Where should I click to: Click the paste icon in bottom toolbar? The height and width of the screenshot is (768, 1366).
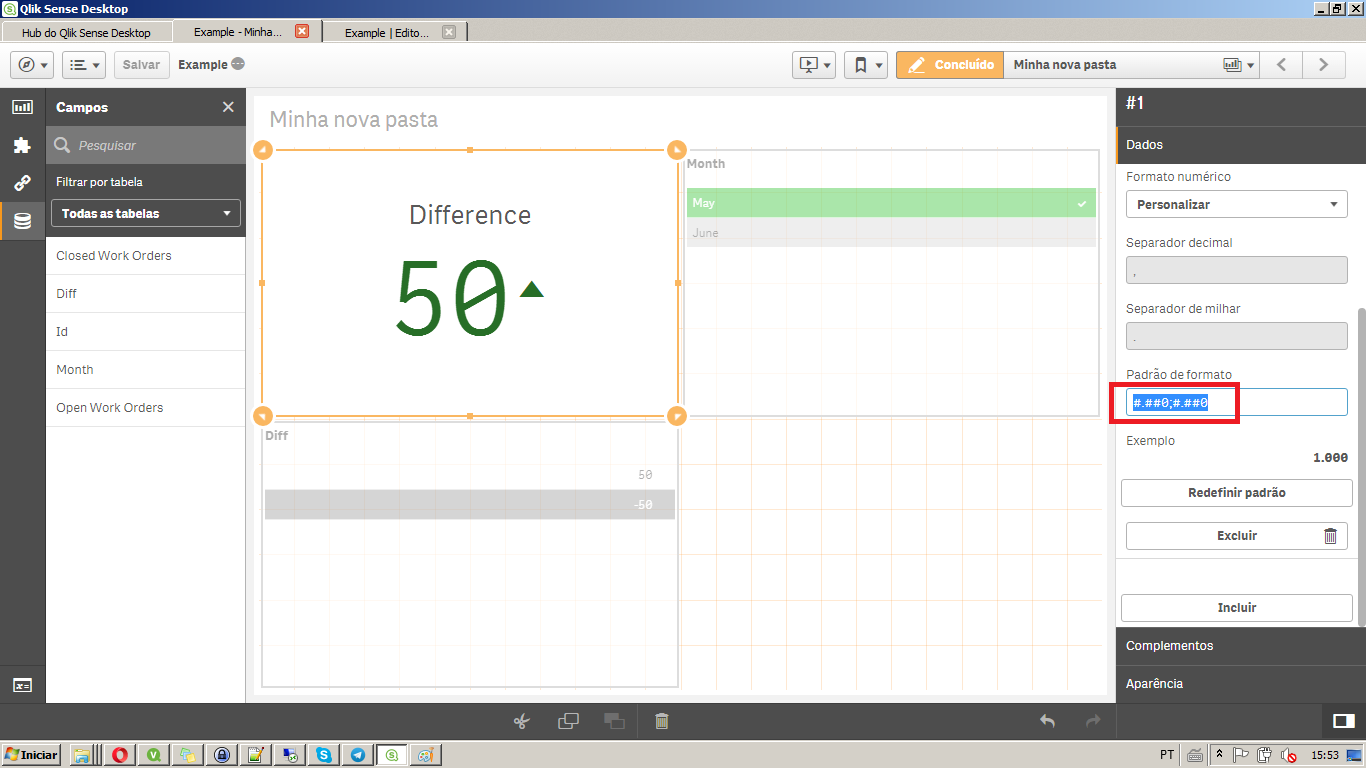click(614, 721)
